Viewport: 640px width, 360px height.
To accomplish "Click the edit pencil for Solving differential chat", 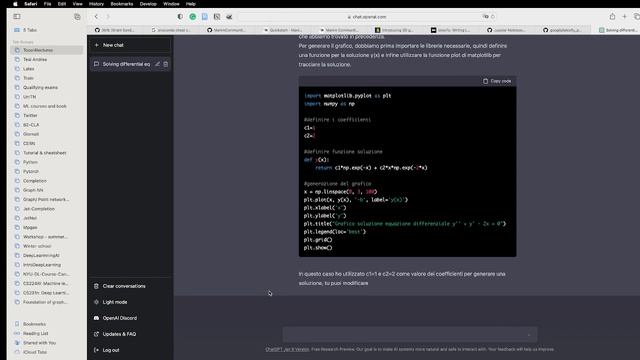I will click(157, 64).
